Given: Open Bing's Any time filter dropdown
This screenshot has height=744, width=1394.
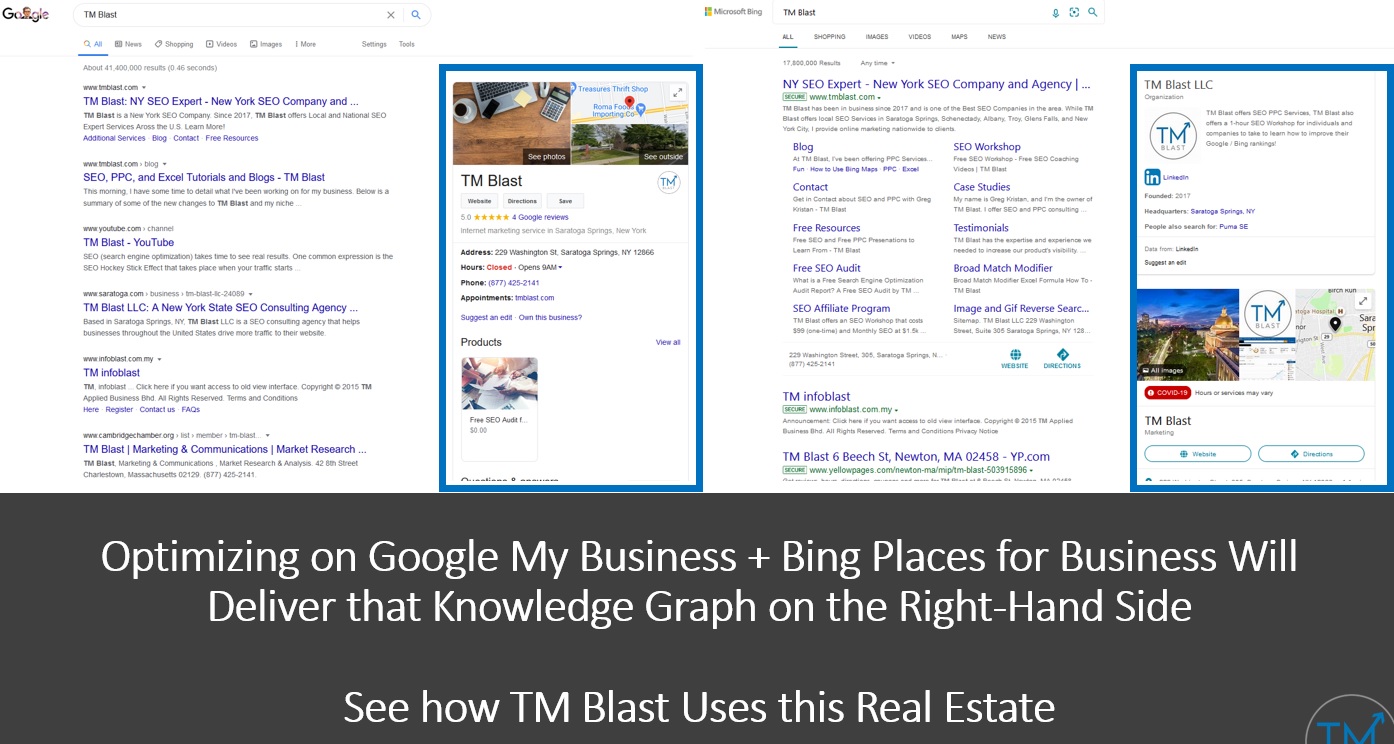Looking at the screenshot, I should point(877,63).
